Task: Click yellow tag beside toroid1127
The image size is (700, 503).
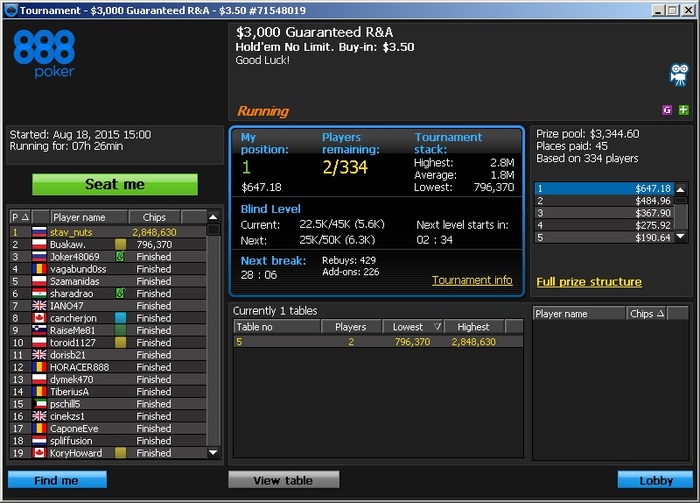Action: point(120,342)
